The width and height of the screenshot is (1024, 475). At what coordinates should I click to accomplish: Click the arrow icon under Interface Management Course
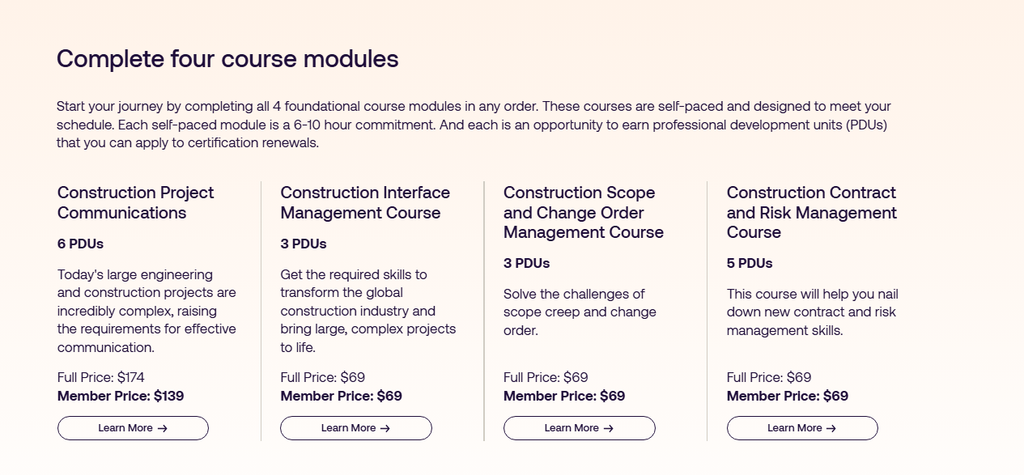point(385,428)
